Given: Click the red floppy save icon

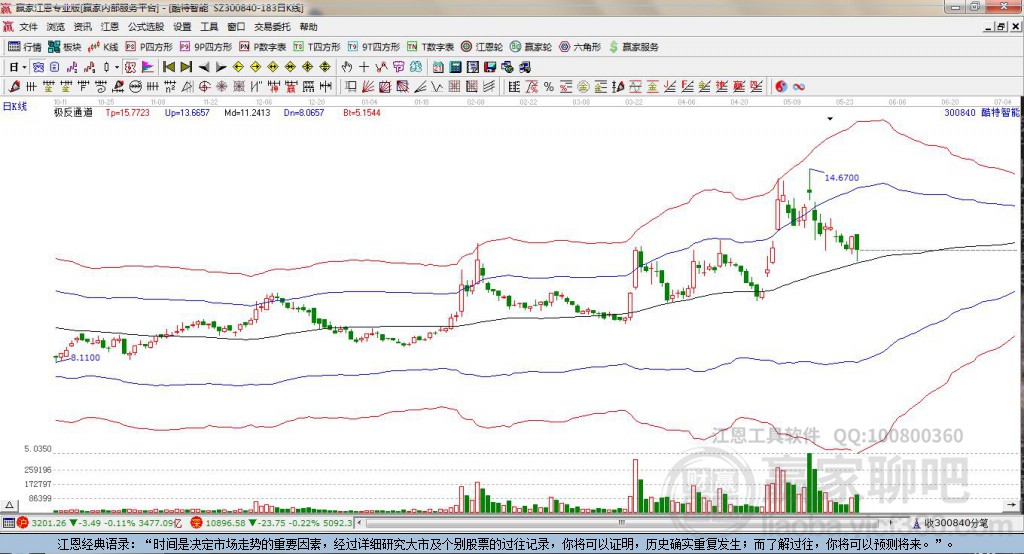Looking at the screenshot, I should tap(490, 67).
